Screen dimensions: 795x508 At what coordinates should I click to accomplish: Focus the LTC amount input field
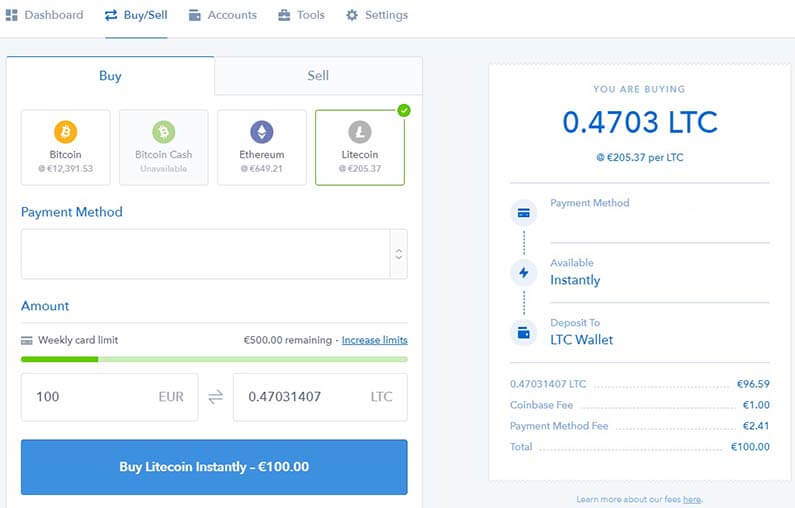pyautogui.click(x=320, y=397)
